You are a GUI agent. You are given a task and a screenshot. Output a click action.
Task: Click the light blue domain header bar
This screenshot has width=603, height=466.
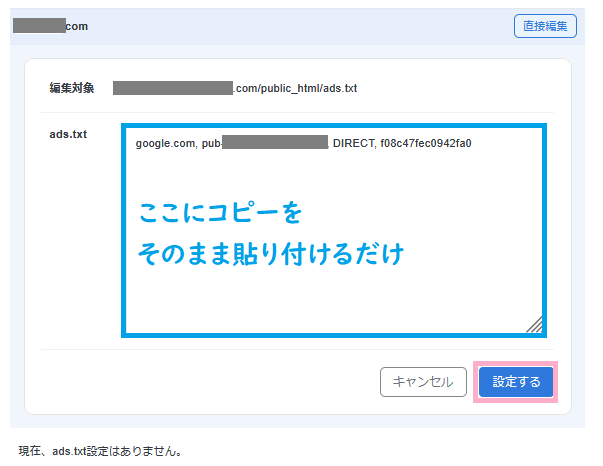tap(300, 26)
